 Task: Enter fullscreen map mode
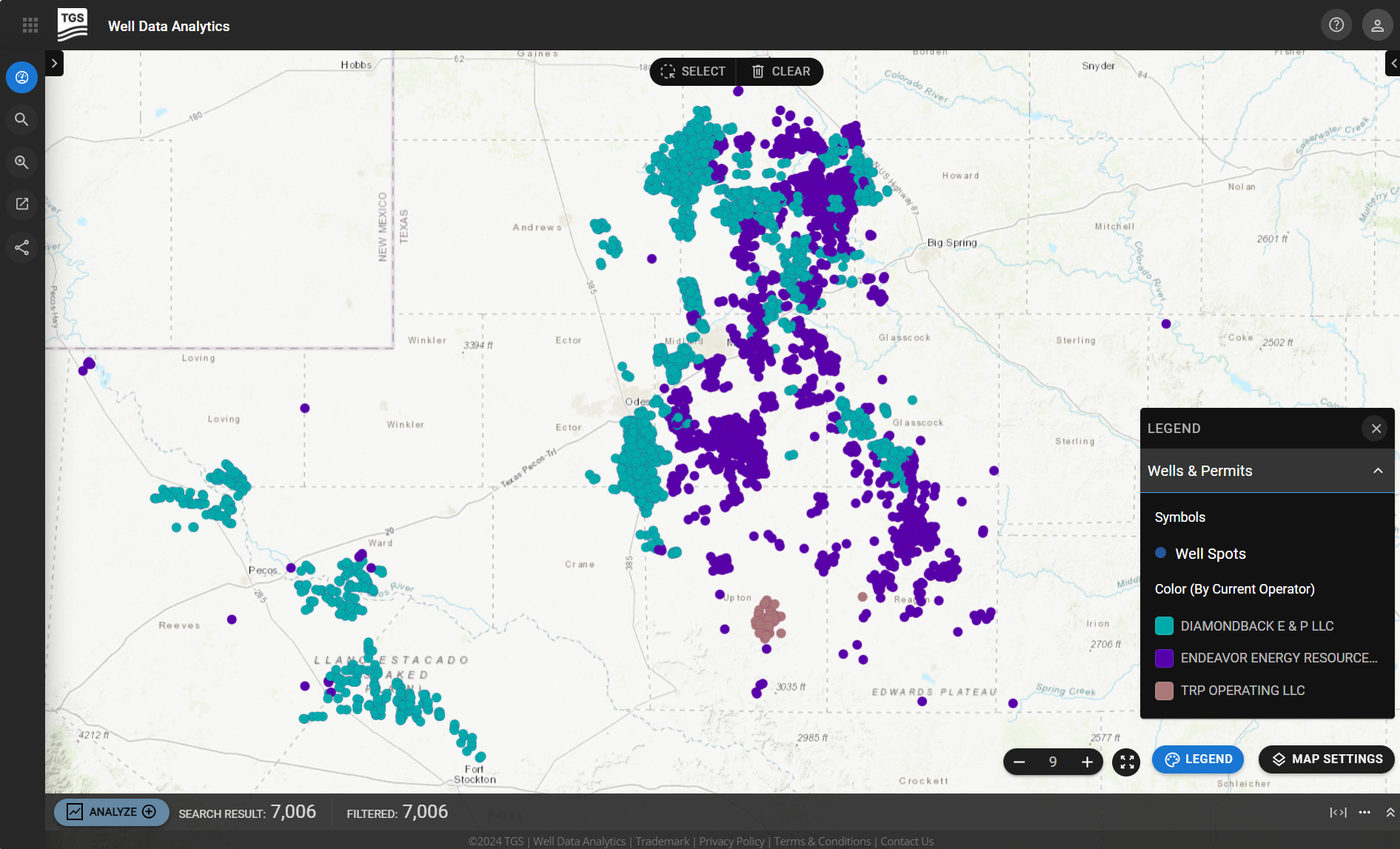pyautogui.click(x=1126, y=762)
